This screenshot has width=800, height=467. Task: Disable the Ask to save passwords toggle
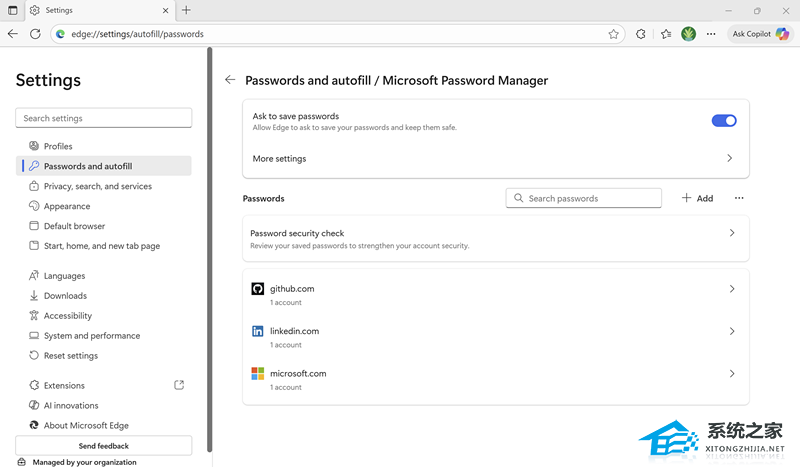[724, 121]
